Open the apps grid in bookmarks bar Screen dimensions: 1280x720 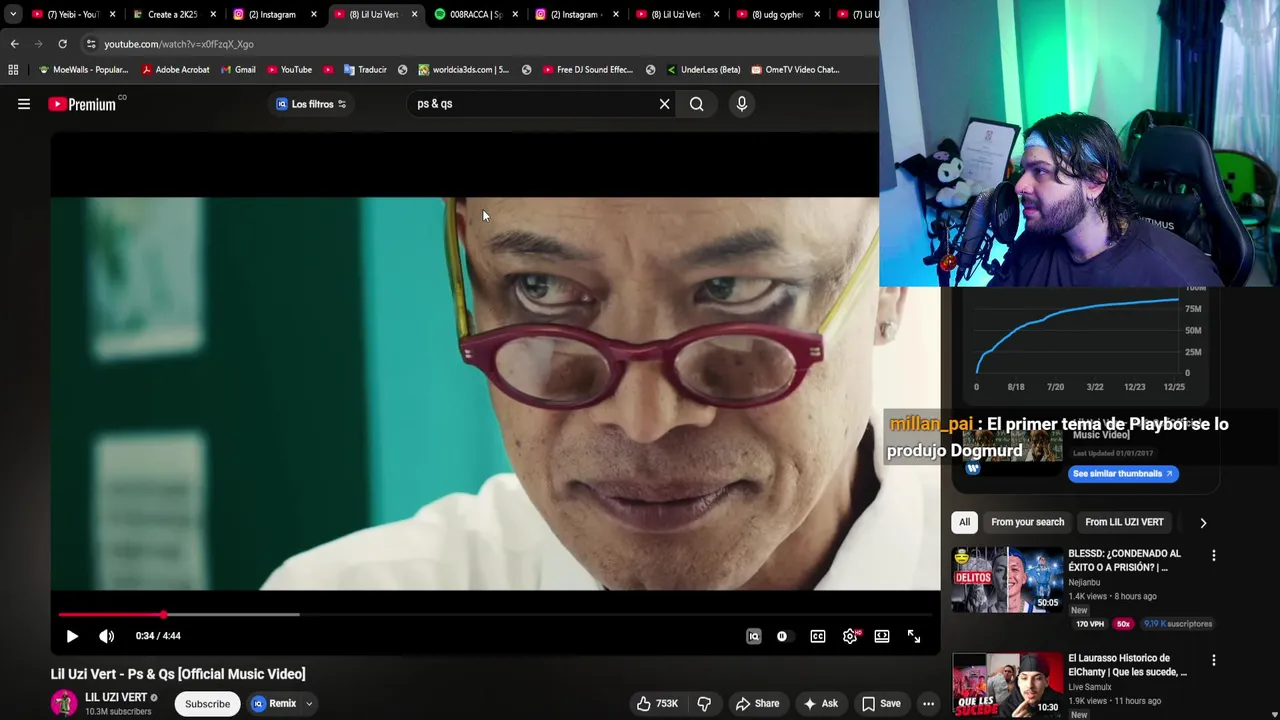click(x=13, y=70)
